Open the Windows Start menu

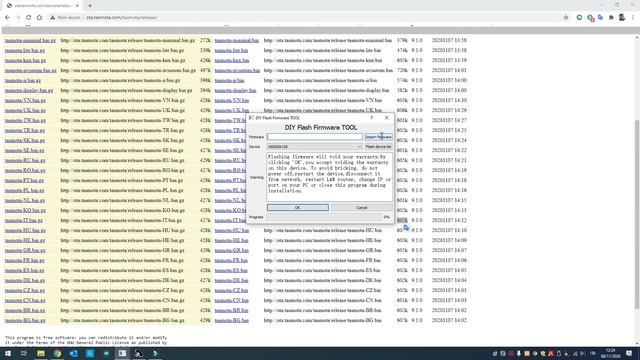tap(7, 353)
